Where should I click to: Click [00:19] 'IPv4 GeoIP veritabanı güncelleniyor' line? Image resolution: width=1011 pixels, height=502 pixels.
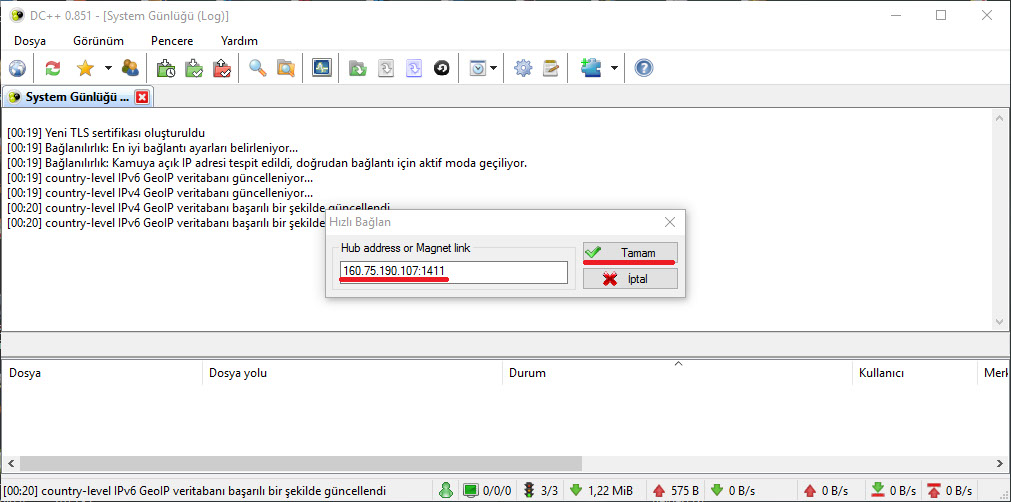(160, 193)
